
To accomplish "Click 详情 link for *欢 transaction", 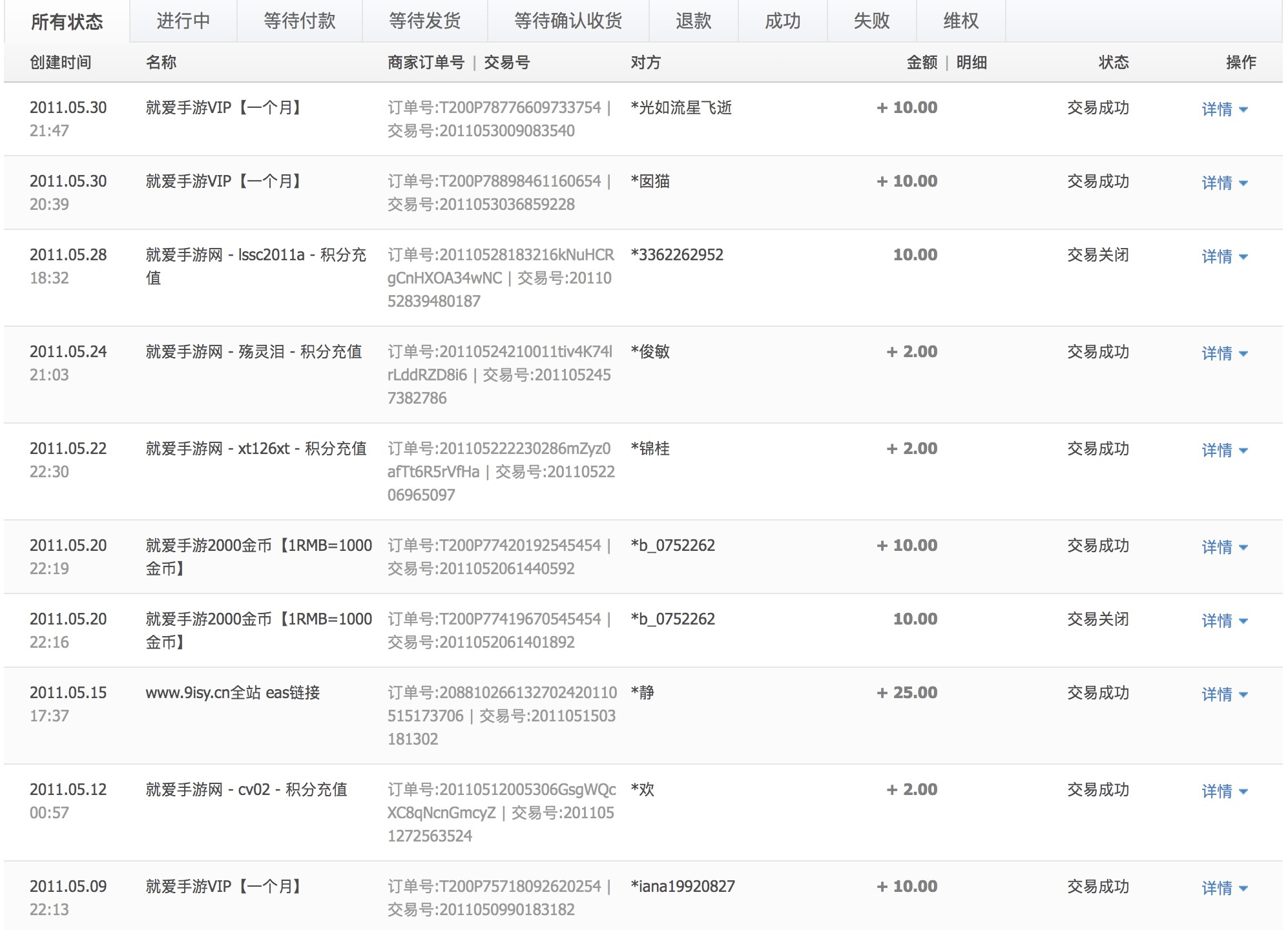I will [x=1217, y=791].
